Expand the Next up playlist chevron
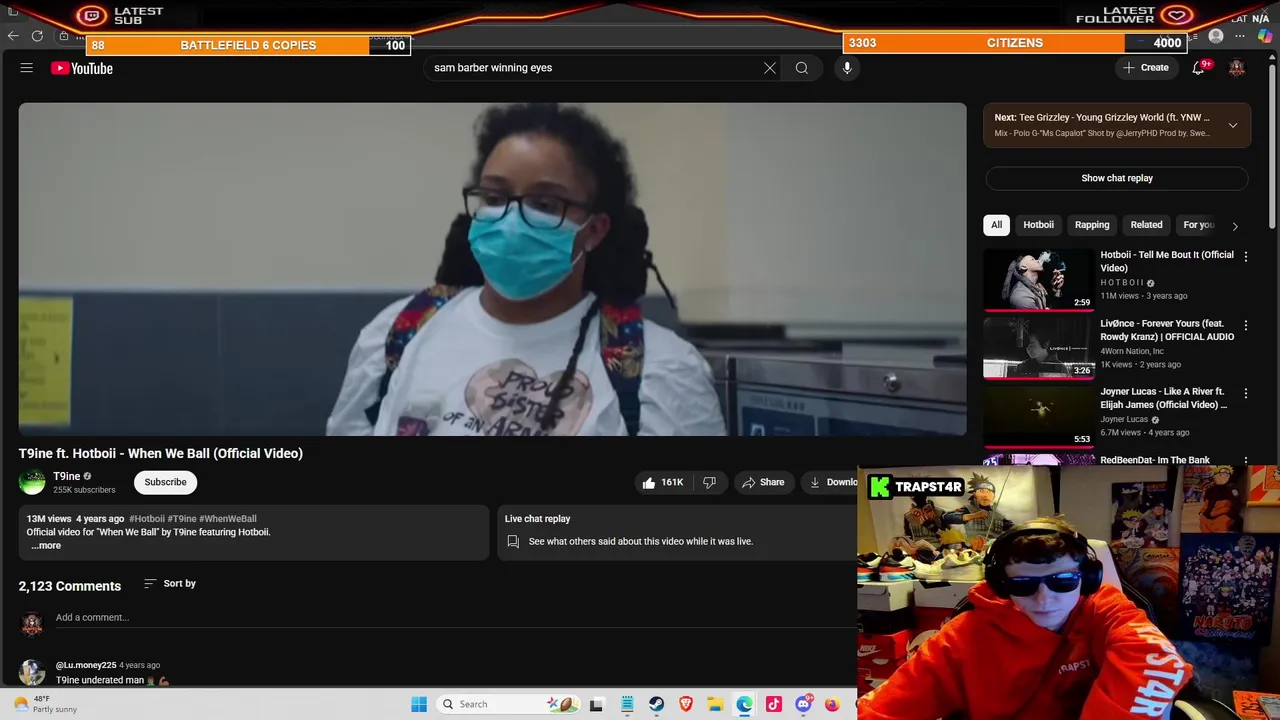Viewport: 1280px width, 720px height. (x=1233, y=125)
